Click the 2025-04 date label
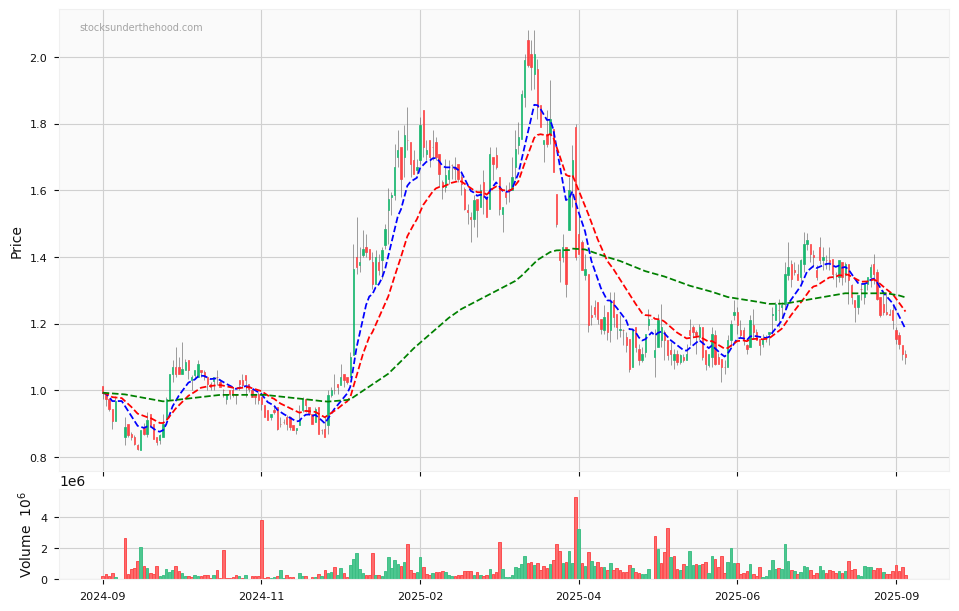This screenshot has width=959, height=611. (579, 596)
